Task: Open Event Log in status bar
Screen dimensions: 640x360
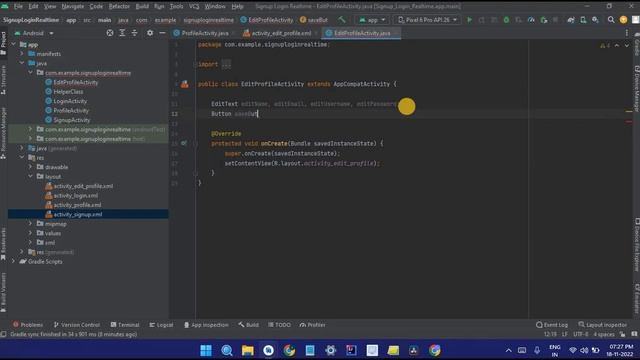Action: (x=552, y=325)
